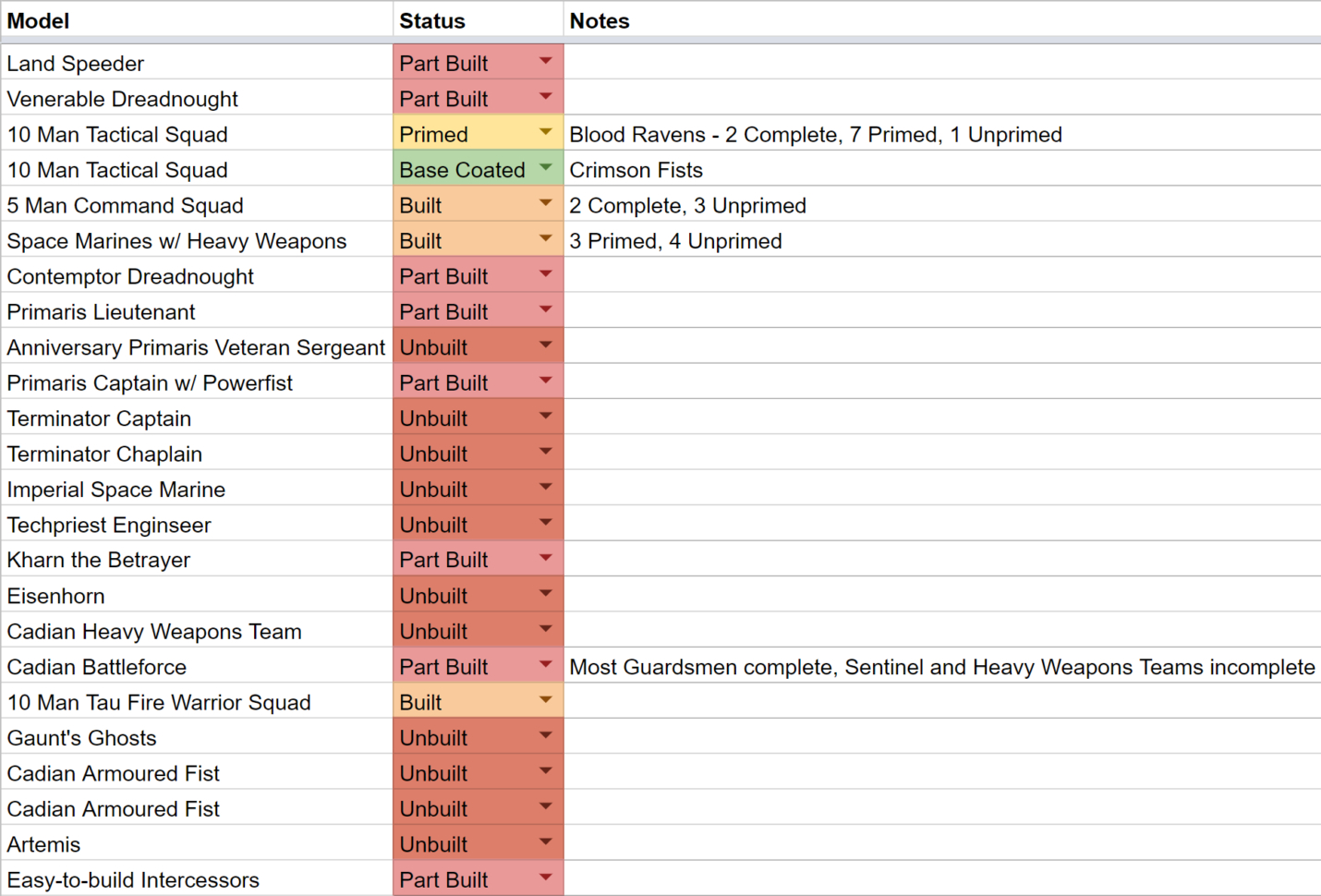This screenshot has width=1321, height=896.
Task: Open the Base Coated dropdown for Crimson Fists squad
Action: tap(546, 168)
